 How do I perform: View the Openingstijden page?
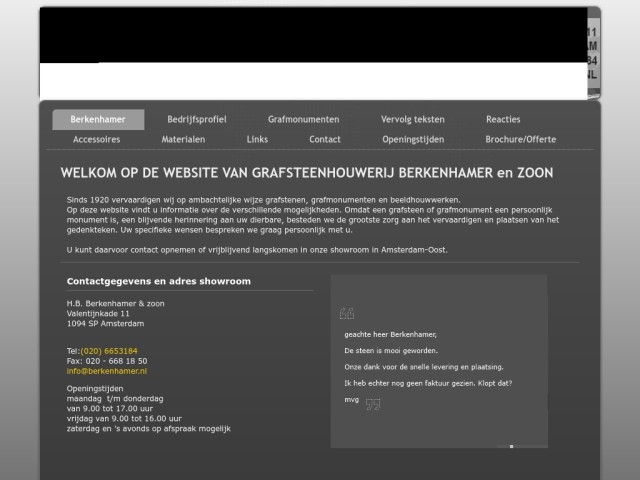(412, 139)
